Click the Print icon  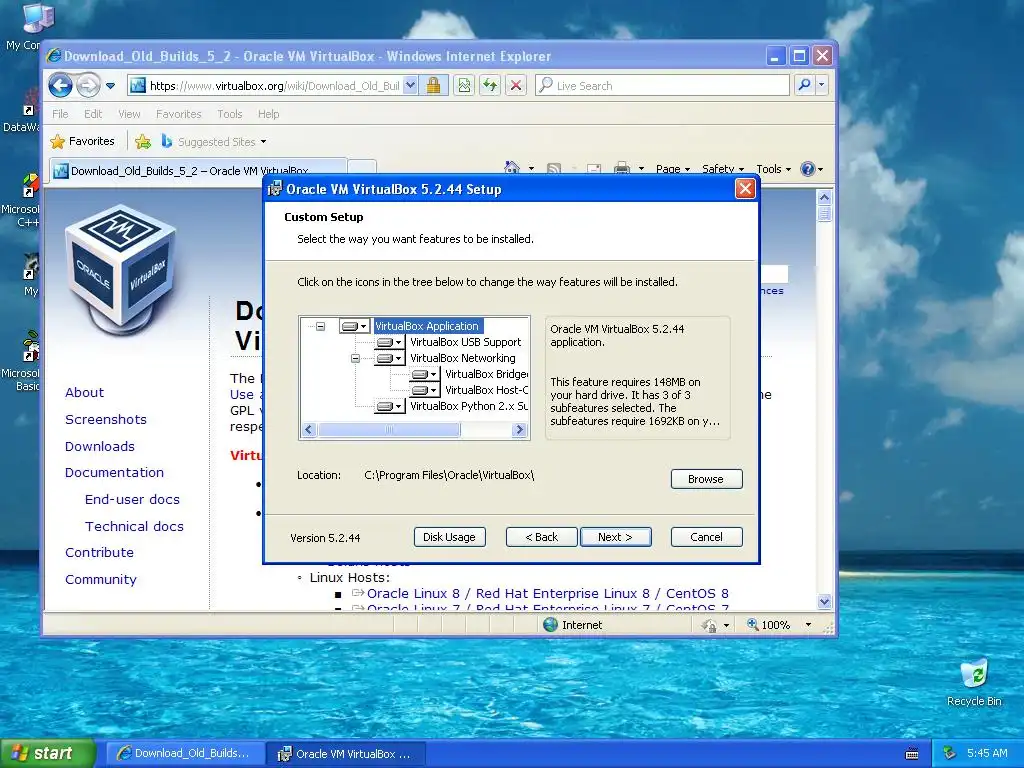[622, 168]
